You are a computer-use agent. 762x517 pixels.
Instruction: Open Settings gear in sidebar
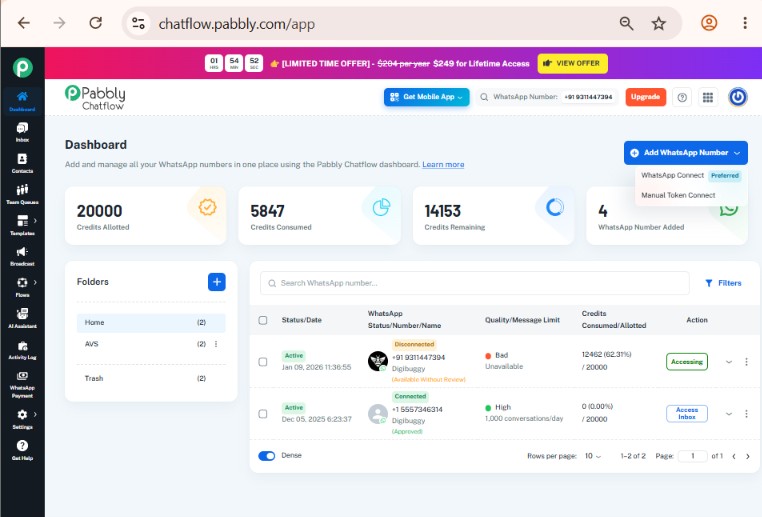pyautogui.click(x=22, y=419)
